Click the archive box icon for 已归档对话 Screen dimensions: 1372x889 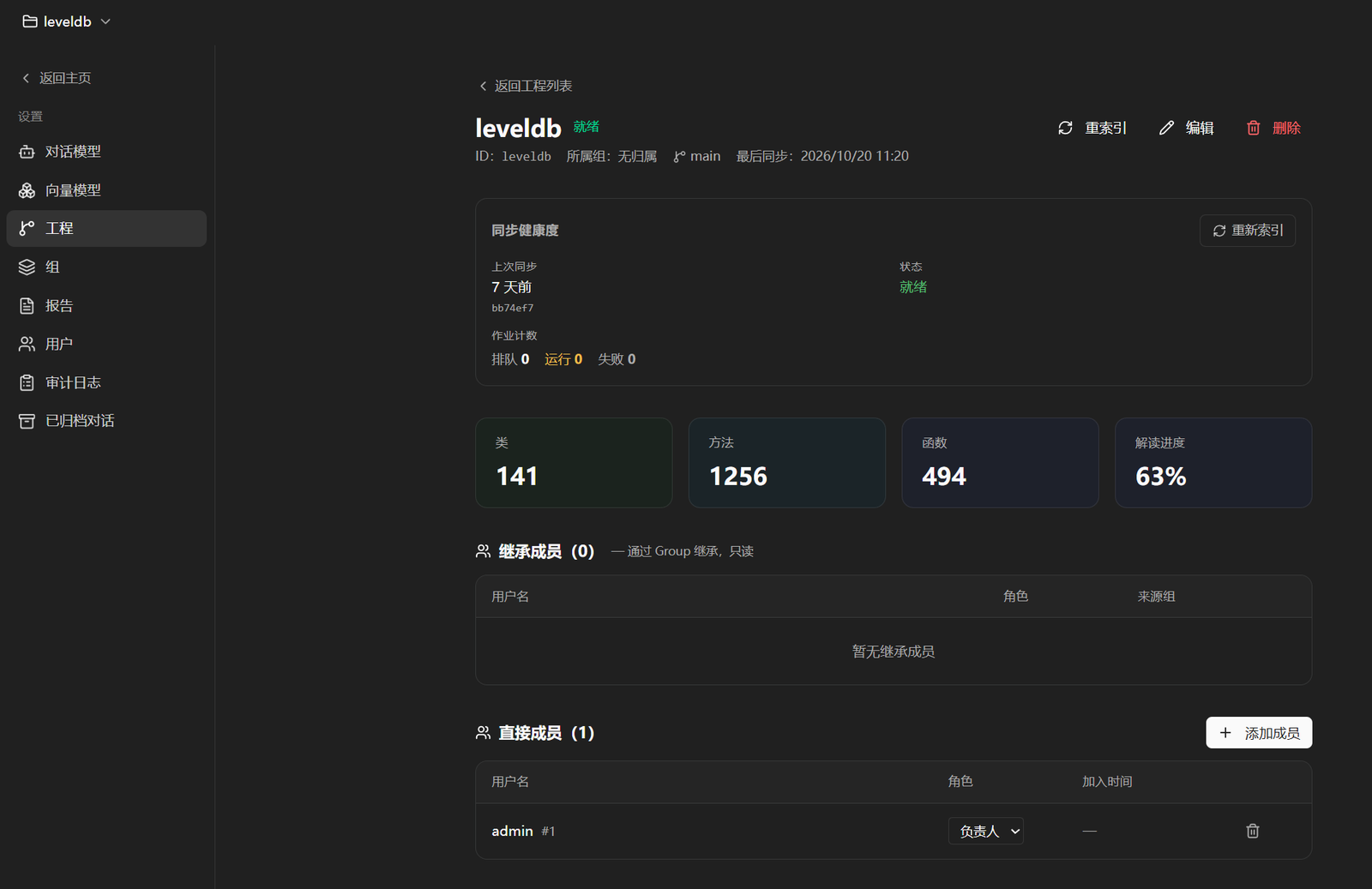pos(27,421)
